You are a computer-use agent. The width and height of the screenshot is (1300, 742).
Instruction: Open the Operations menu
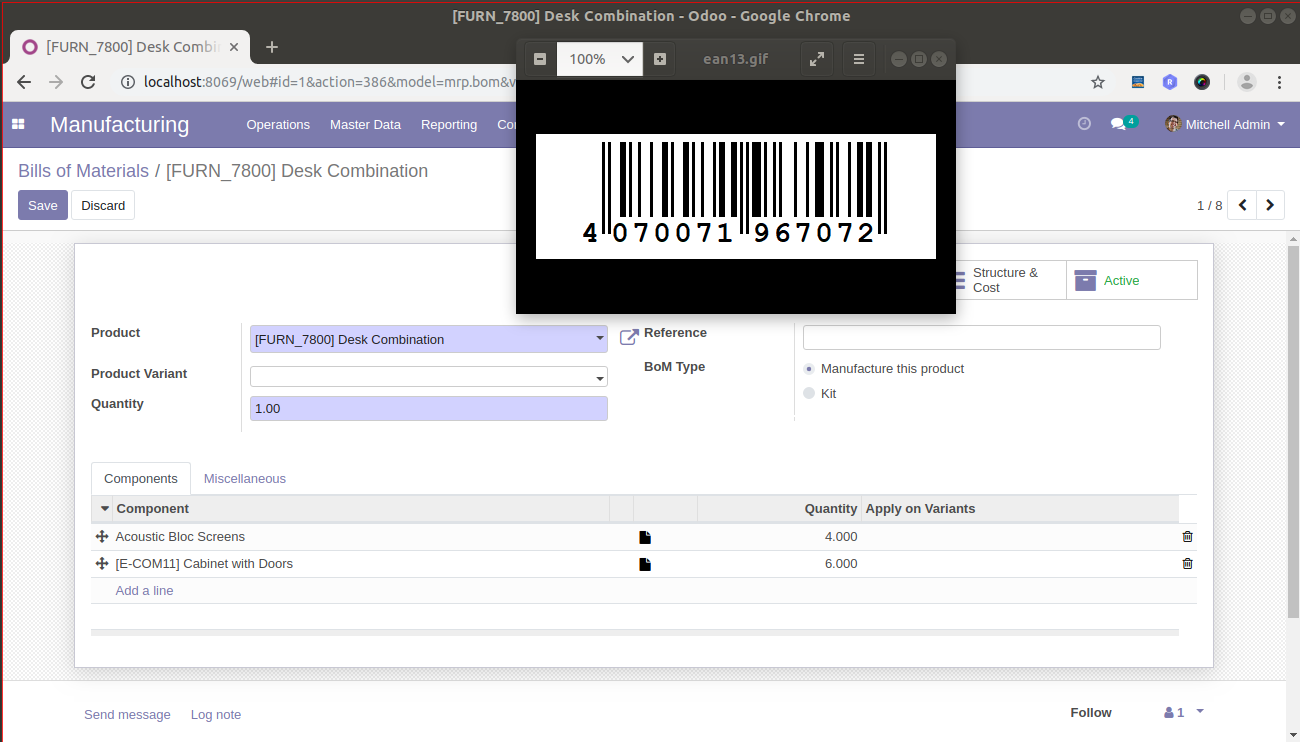tap(278, 124)
